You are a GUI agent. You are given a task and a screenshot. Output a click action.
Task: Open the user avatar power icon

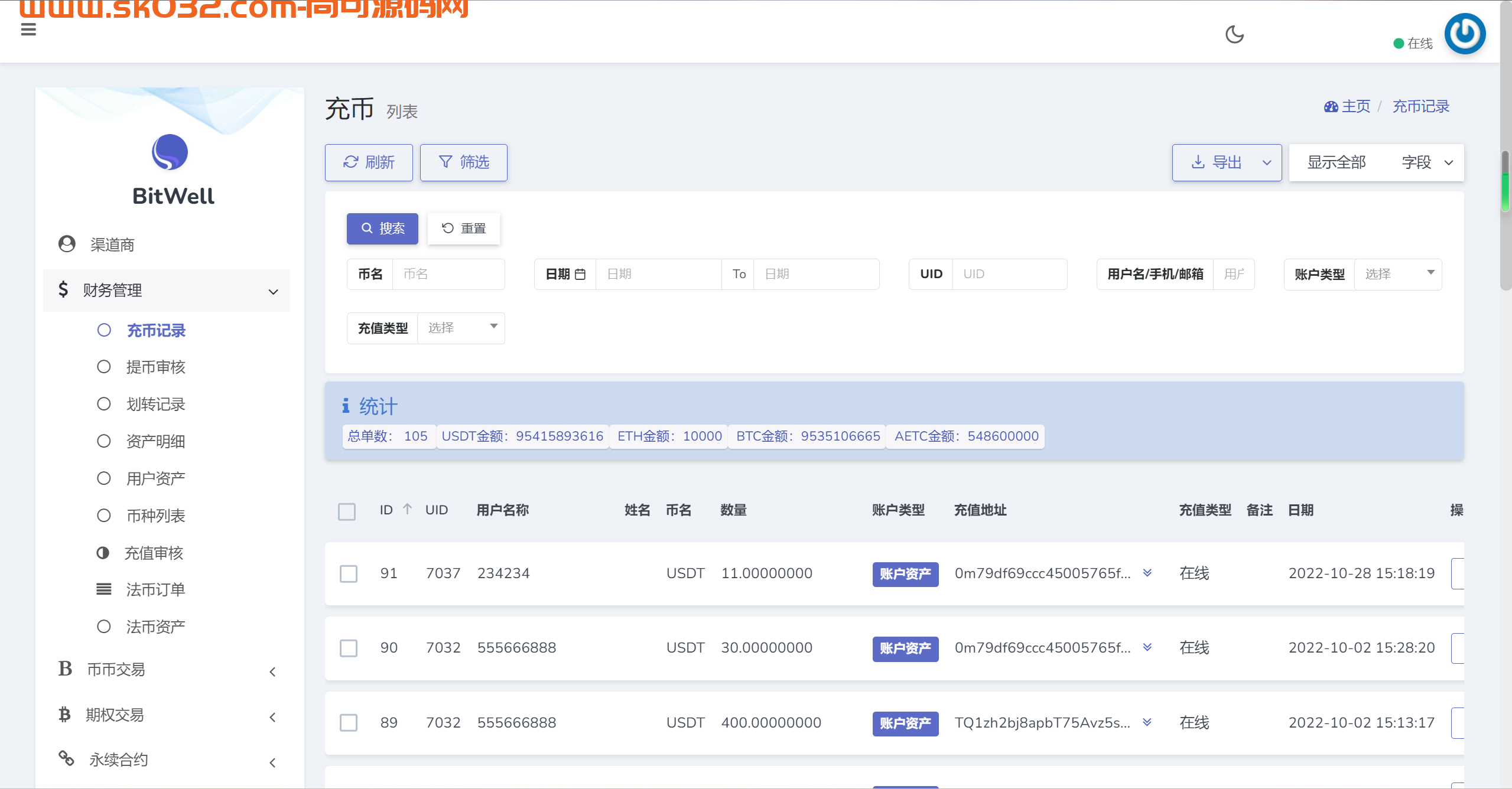[x=1465, y=34]
